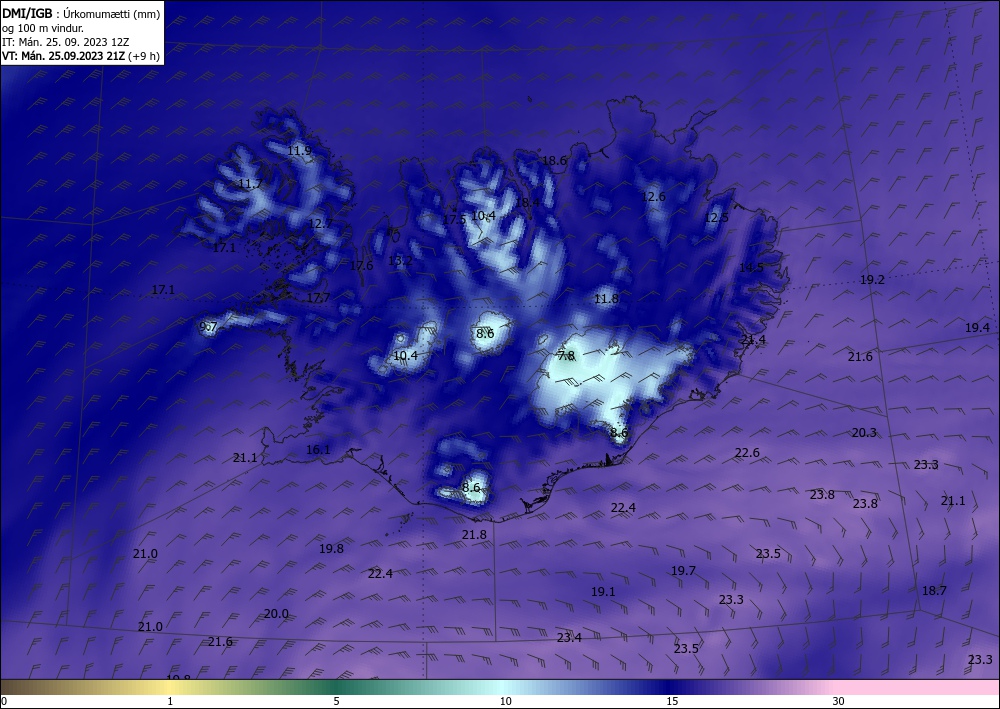Image resolution: width=1000 pixels, height=709 pixels.
Task: Click the title line 'DMI/IGB : Úrkomumætti (mm)'
Action: click(x=81, y=14)
